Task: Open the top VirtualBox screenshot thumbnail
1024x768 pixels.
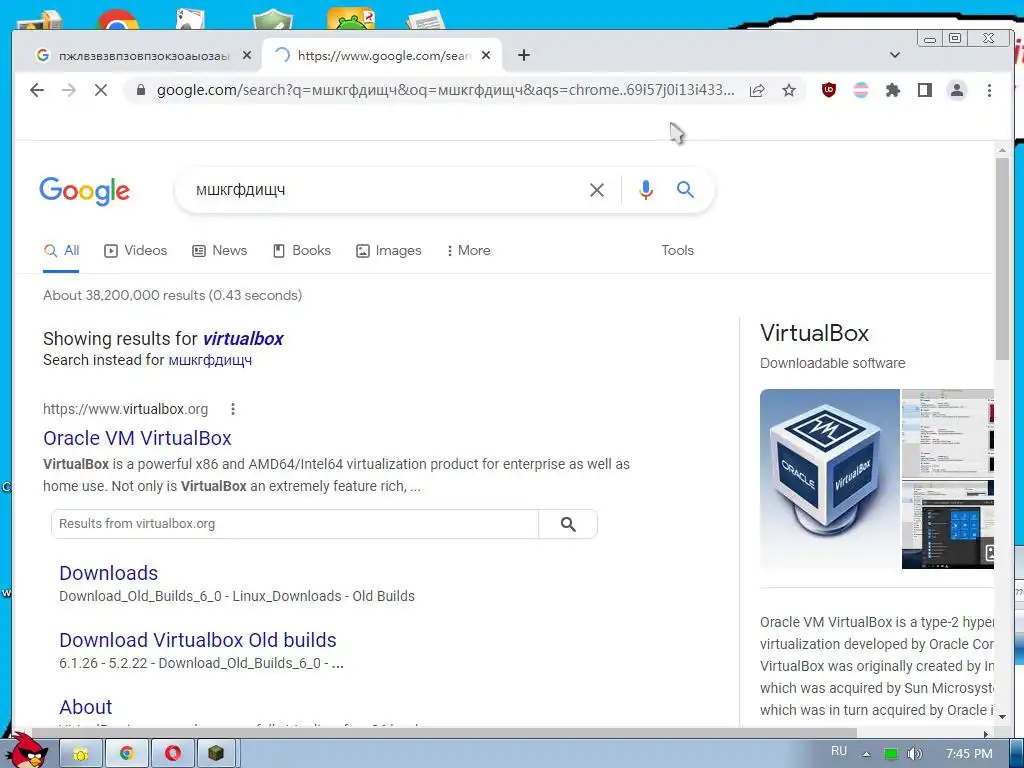Action: coord(948,433)
